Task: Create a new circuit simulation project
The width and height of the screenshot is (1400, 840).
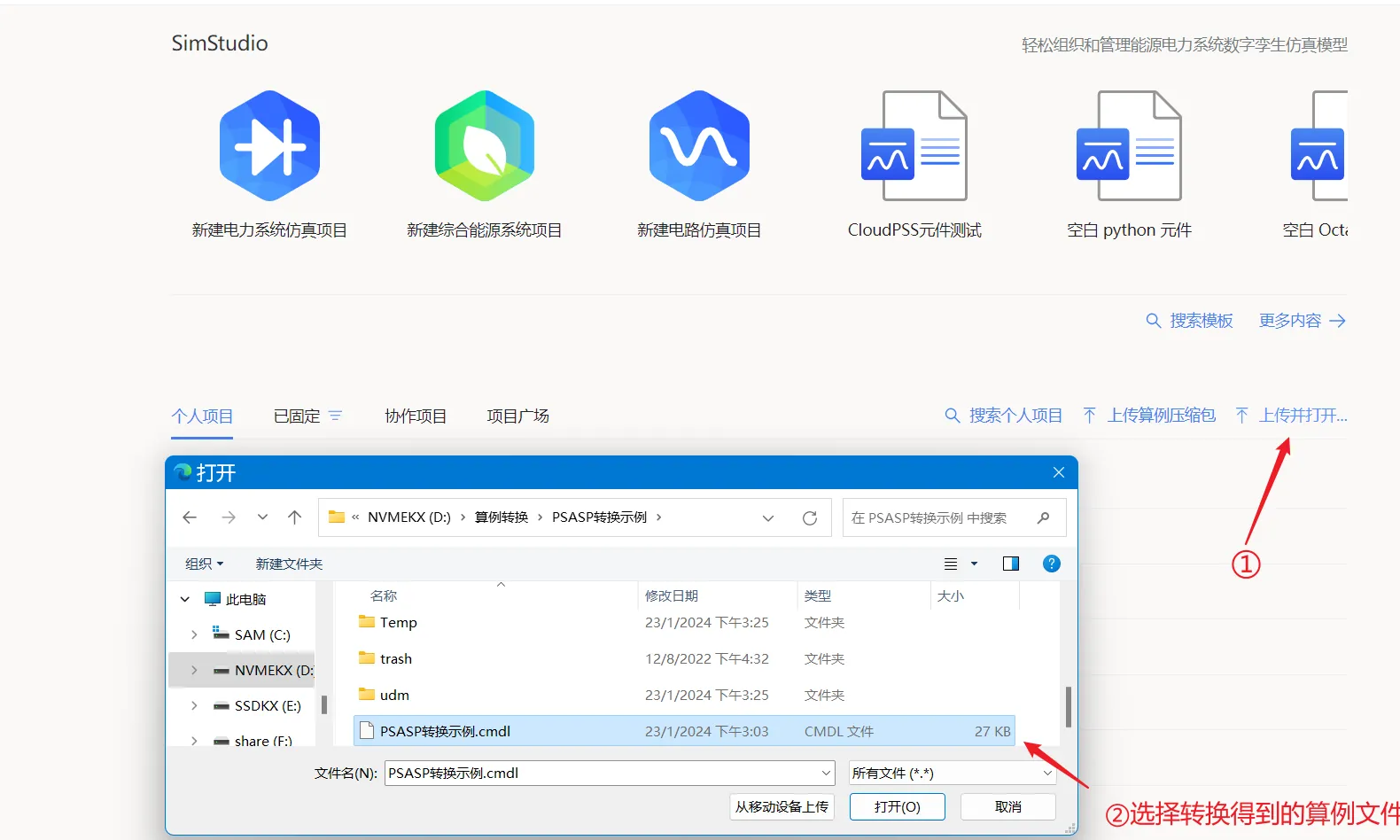Action: 699,166
